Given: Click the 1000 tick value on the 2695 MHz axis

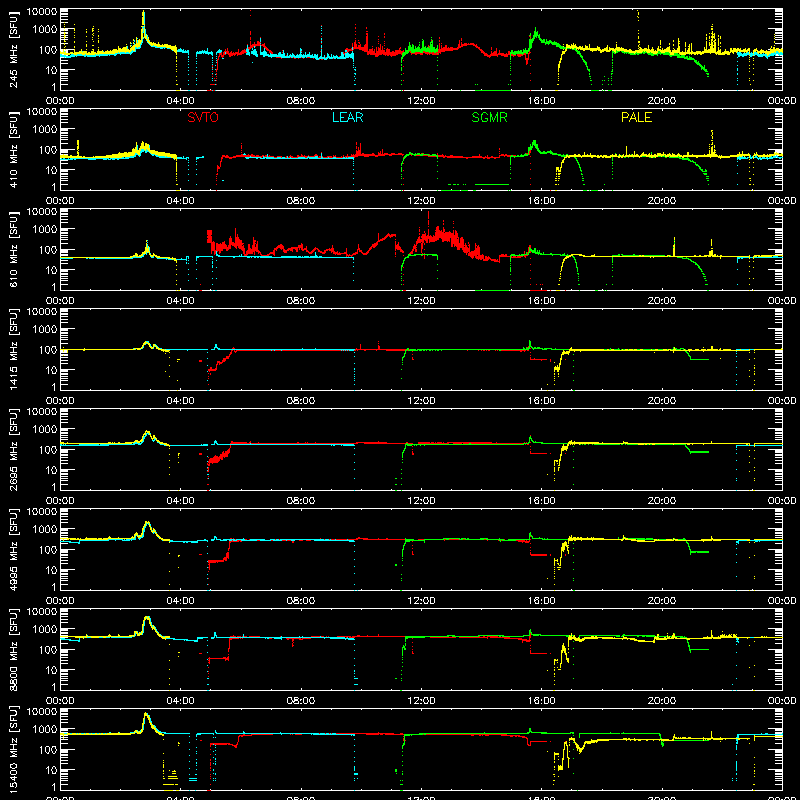Looking at the screenshot, I should [45, 430].
